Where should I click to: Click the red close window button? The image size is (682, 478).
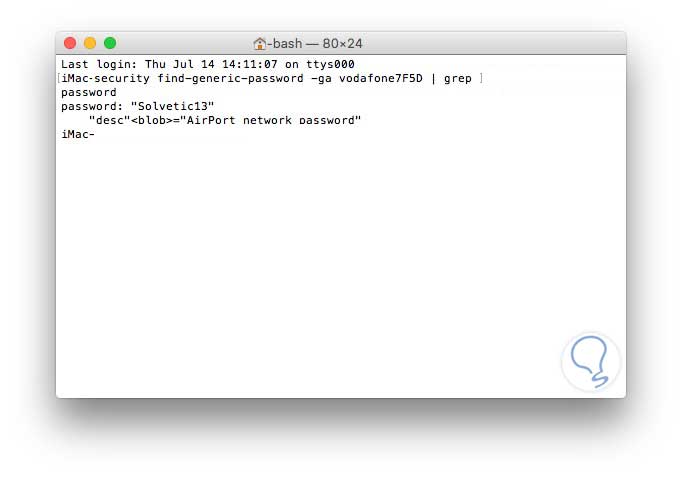click(x=70, y=43)
